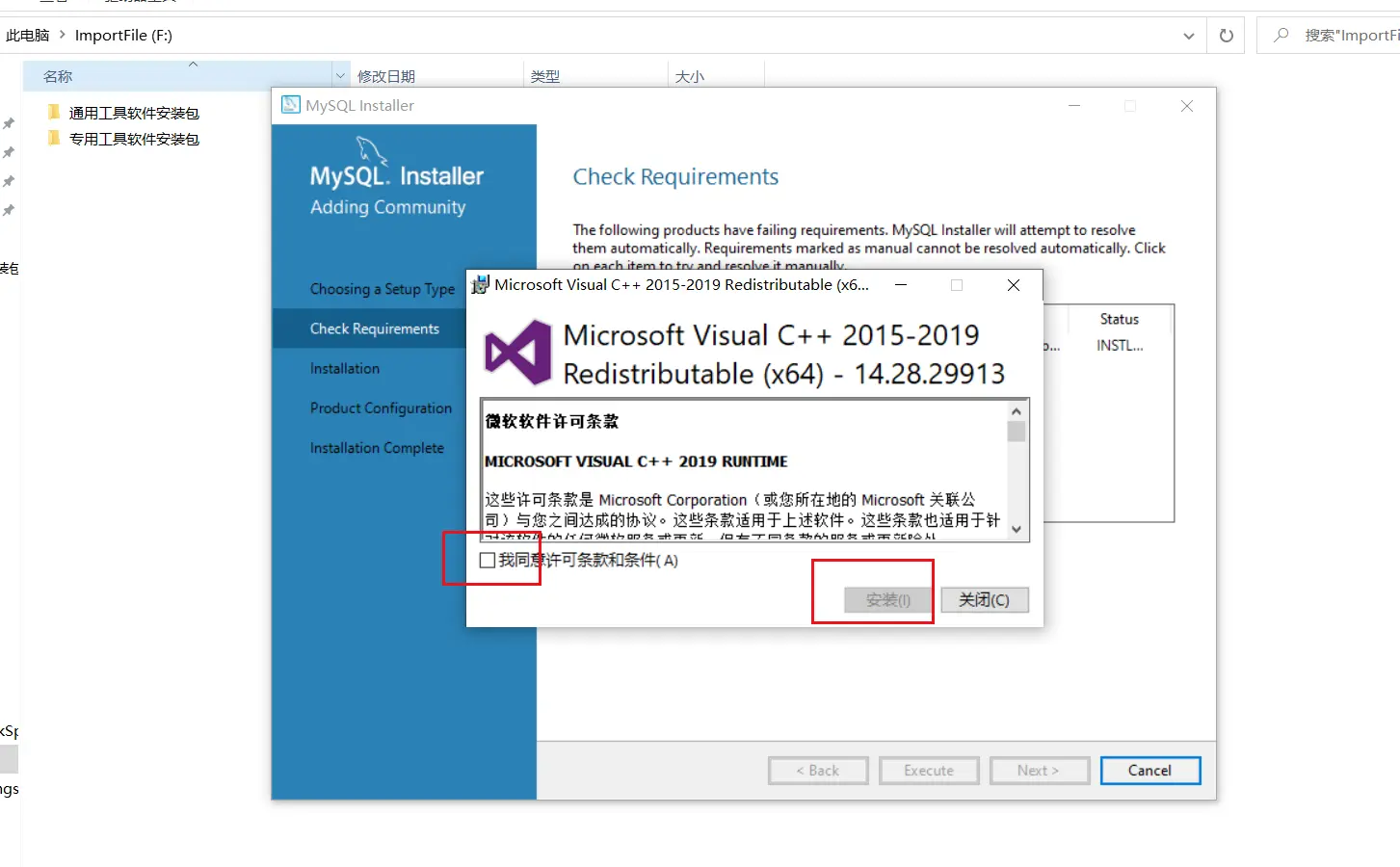
Task: Click the MySQL dolphin logo
Action: pyautogui.click(x=371, y=150)
